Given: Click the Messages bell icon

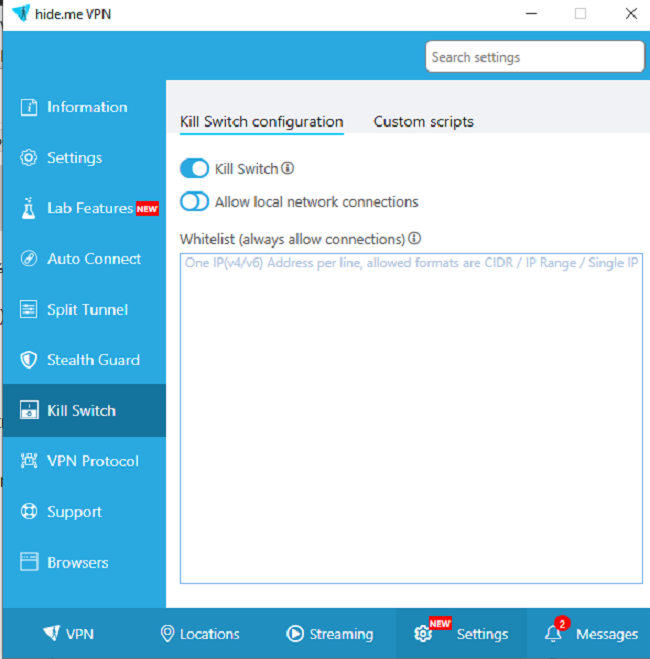Looking at the screenshot, I should (x=553, y=633).
